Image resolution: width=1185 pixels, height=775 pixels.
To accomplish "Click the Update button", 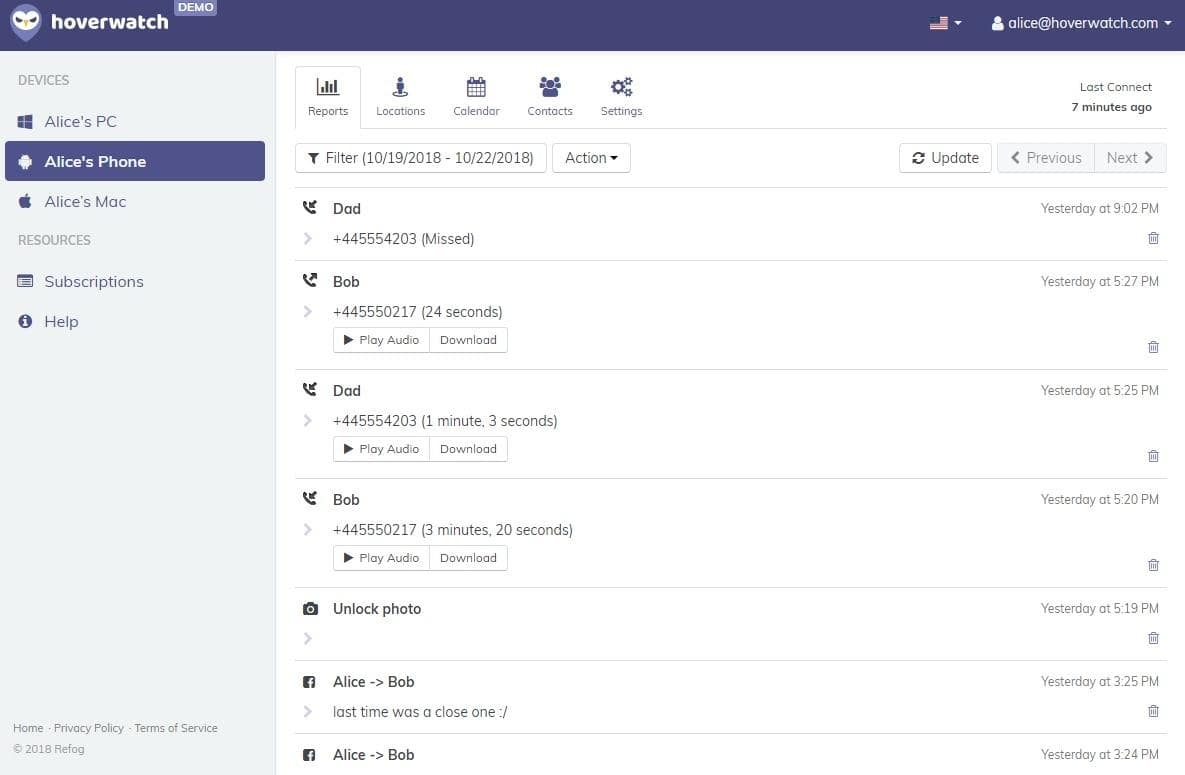I will point(945,158).
